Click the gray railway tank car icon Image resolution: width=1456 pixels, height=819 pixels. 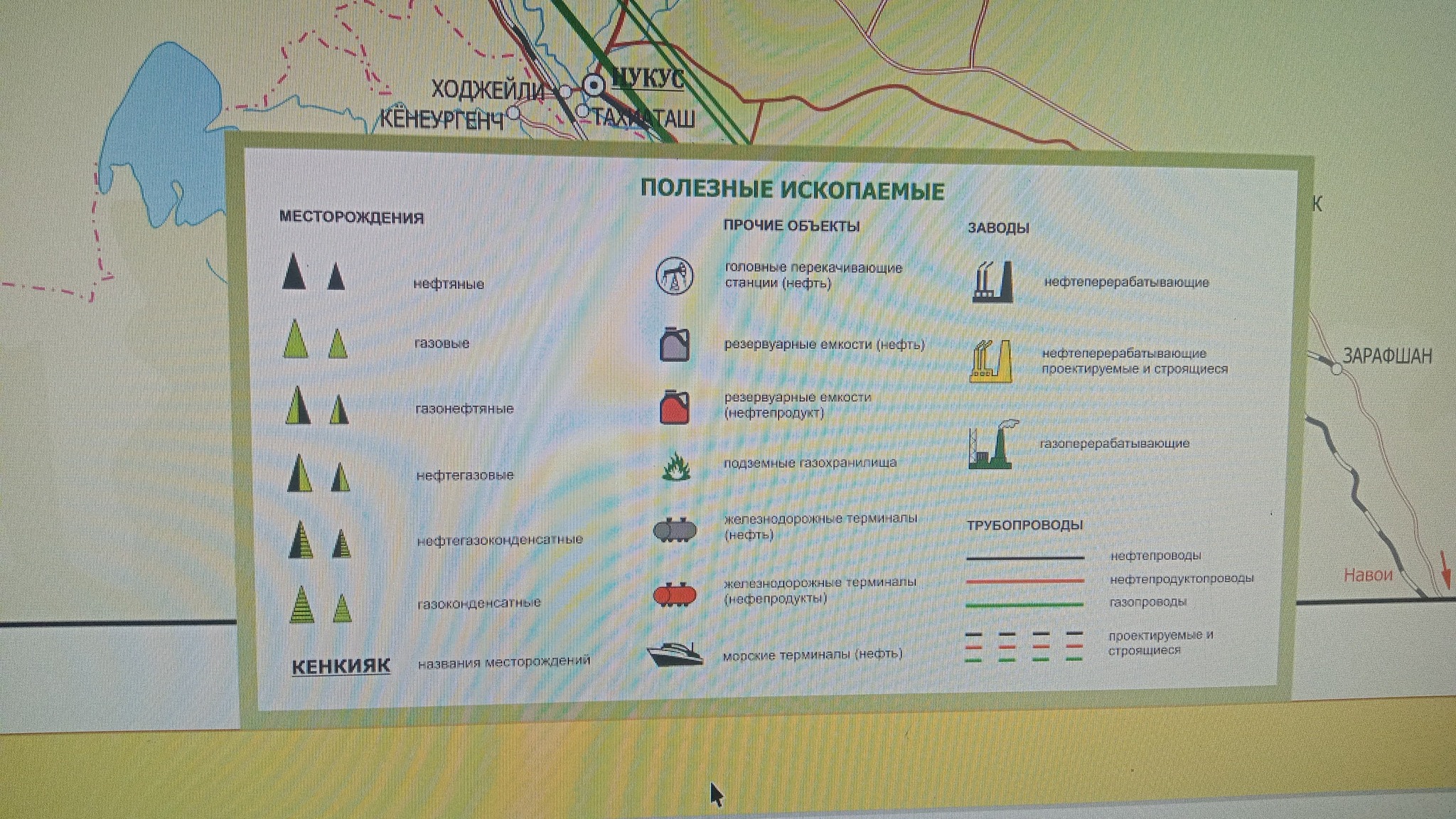(675, 530)
